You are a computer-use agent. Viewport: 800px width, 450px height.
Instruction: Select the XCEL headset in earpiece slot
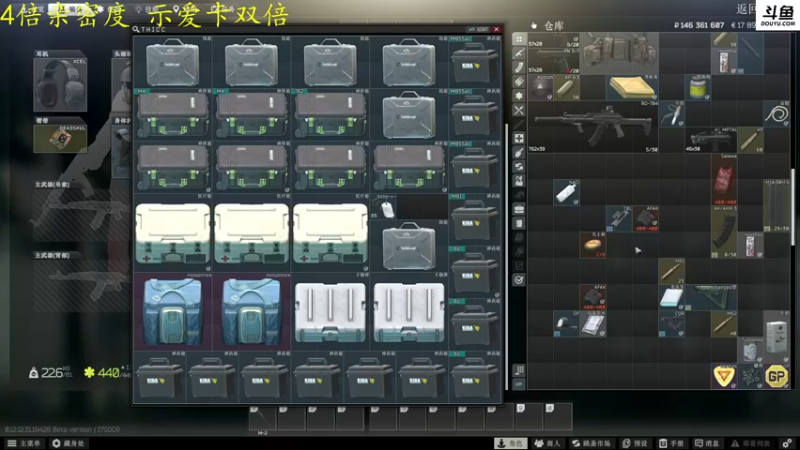click(x=60, y=85)
